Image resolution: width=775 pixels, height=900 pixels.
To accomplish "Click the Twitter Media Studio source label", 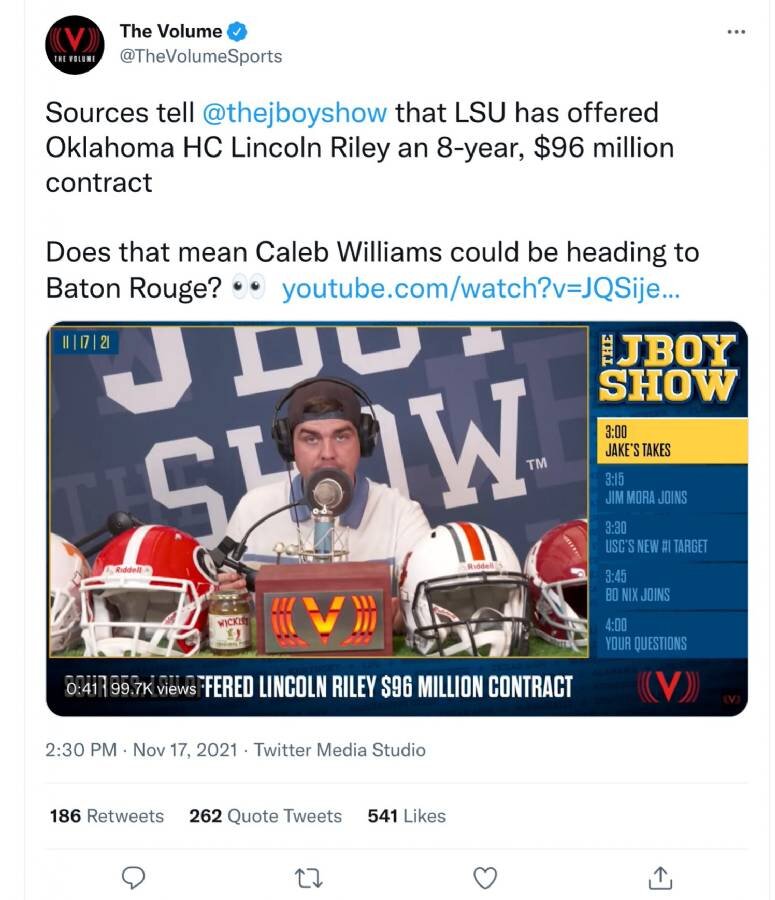I will (340, 749).
